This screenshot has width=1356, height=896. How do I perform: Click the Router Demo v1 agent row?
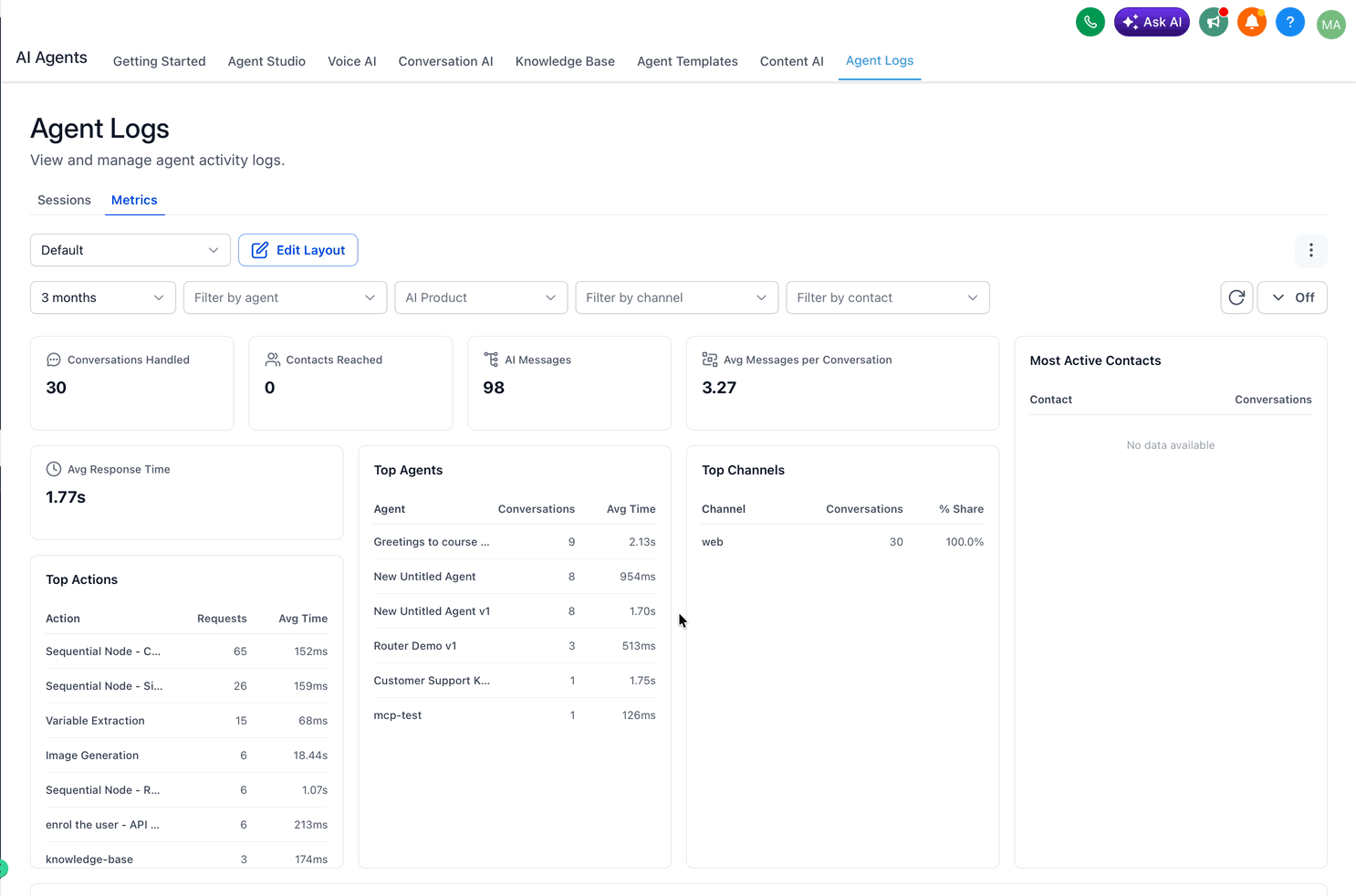(515, 646)
